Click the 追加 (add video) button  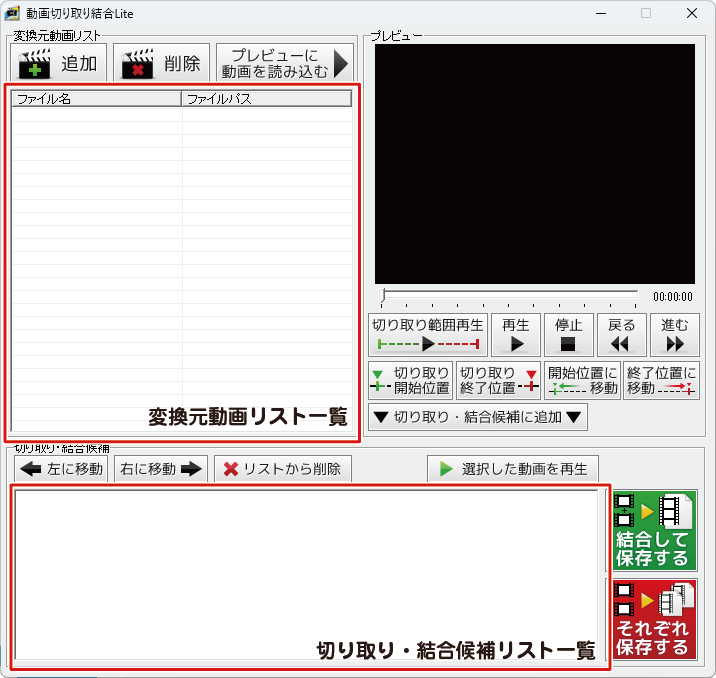click(58, 64)
